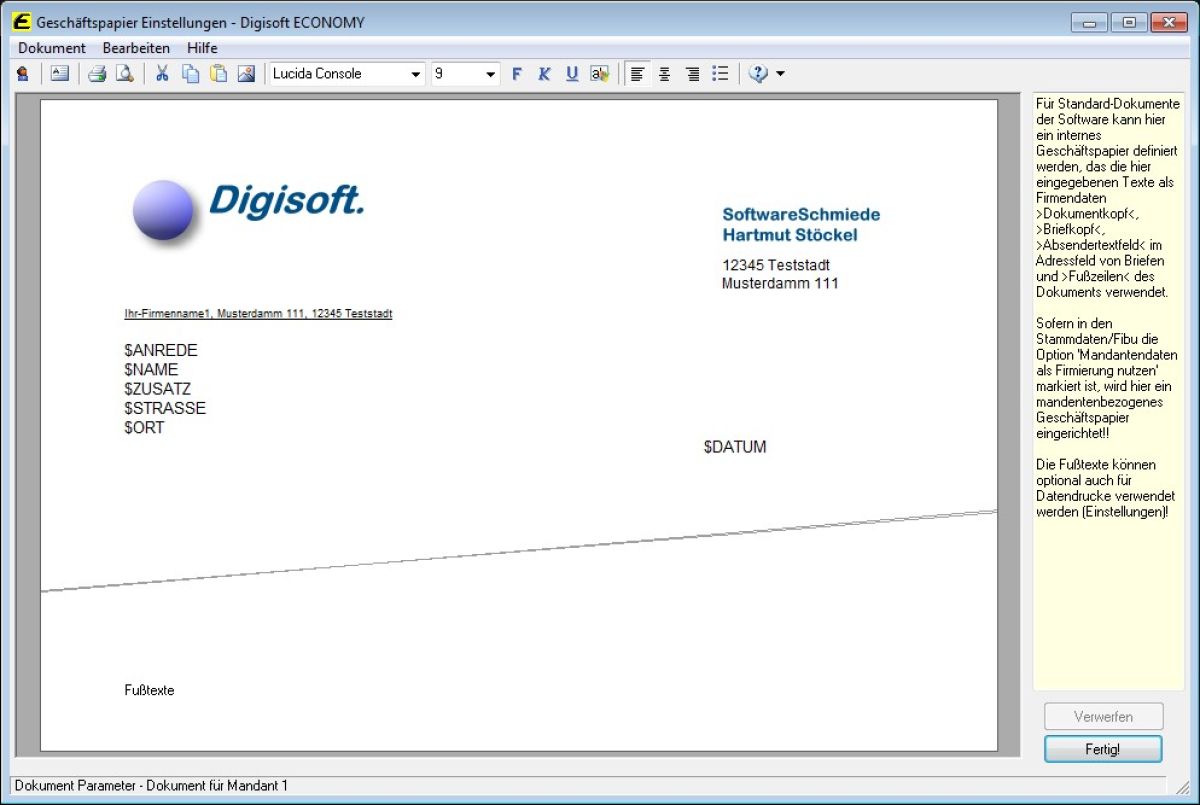Click the Fertig! button
This screenshot has width=1200, height=805.
1103,749
